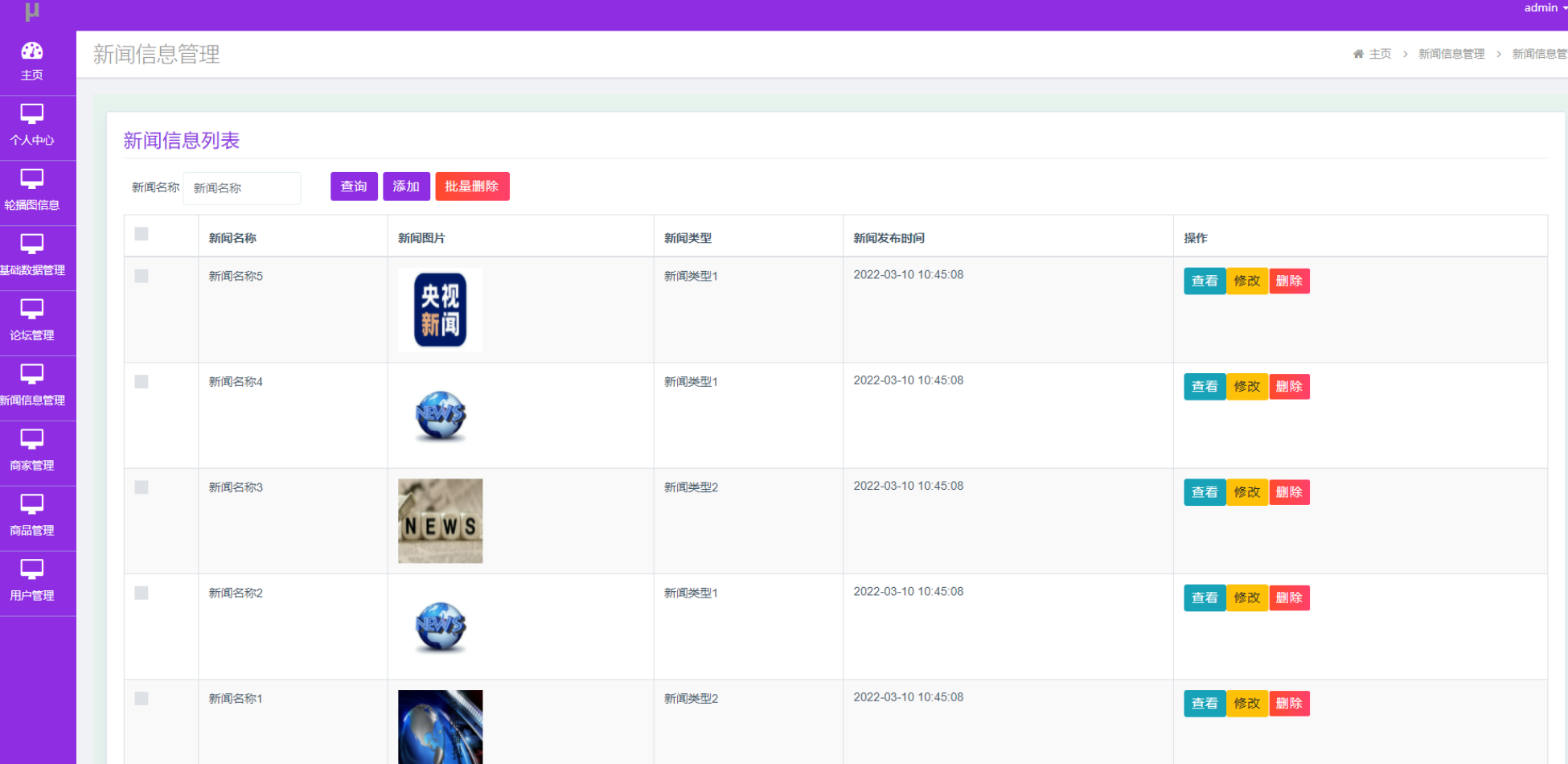Click the 主页 dashboard icon in sidebar
1568x764 pixels.
[x=32, y=51]
